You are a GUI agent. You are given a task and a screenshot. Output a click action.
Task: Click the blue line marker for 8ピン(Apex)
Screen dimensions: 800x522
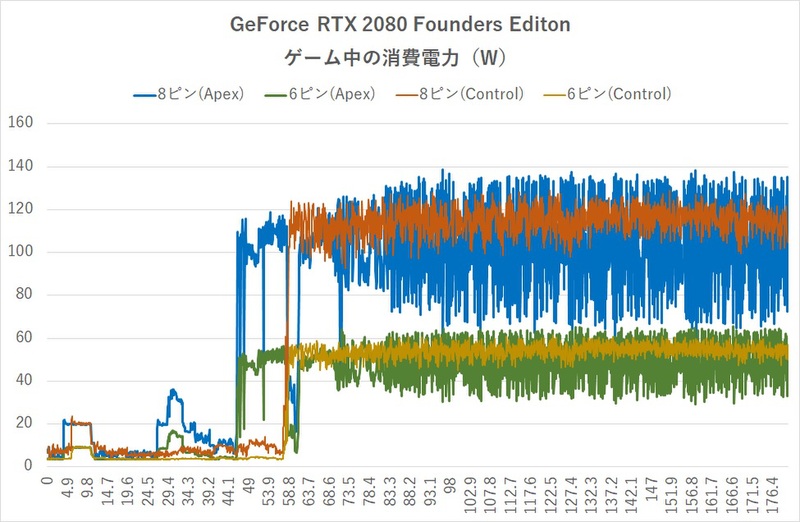pyautogui.click(x=144, y=95)
